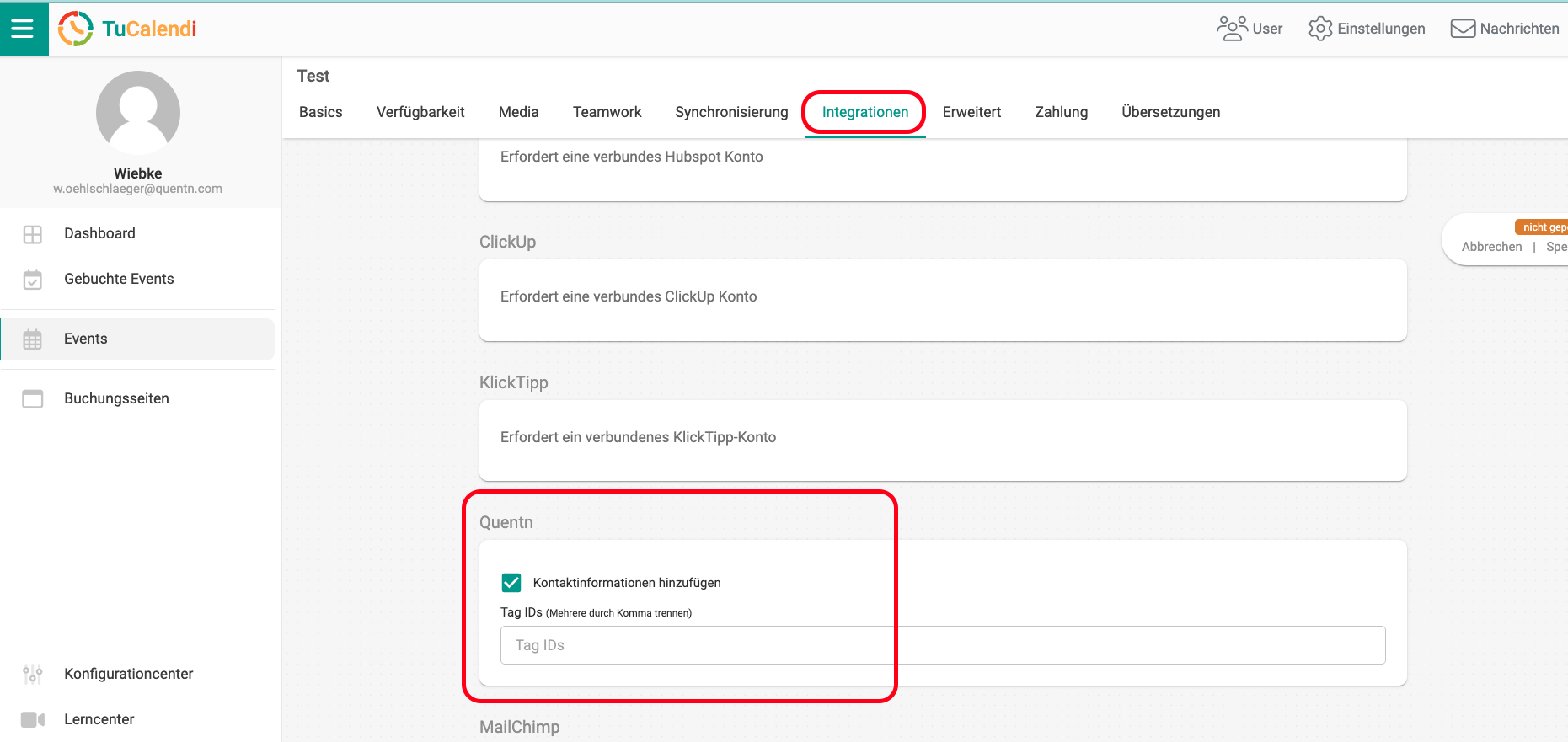Screen dimensions: 1568x742
Task: Click the orange 'nicht gesp' status badge
Action: click(x=1542, y=227)
